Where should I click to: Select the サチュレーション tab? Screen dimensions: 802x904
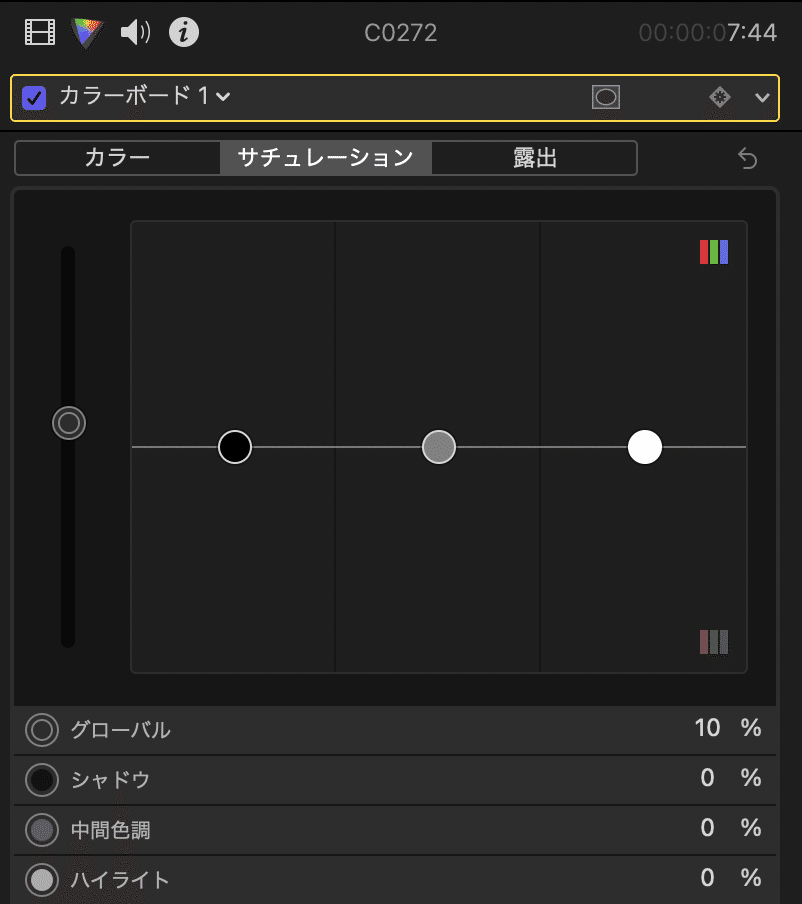325,158
